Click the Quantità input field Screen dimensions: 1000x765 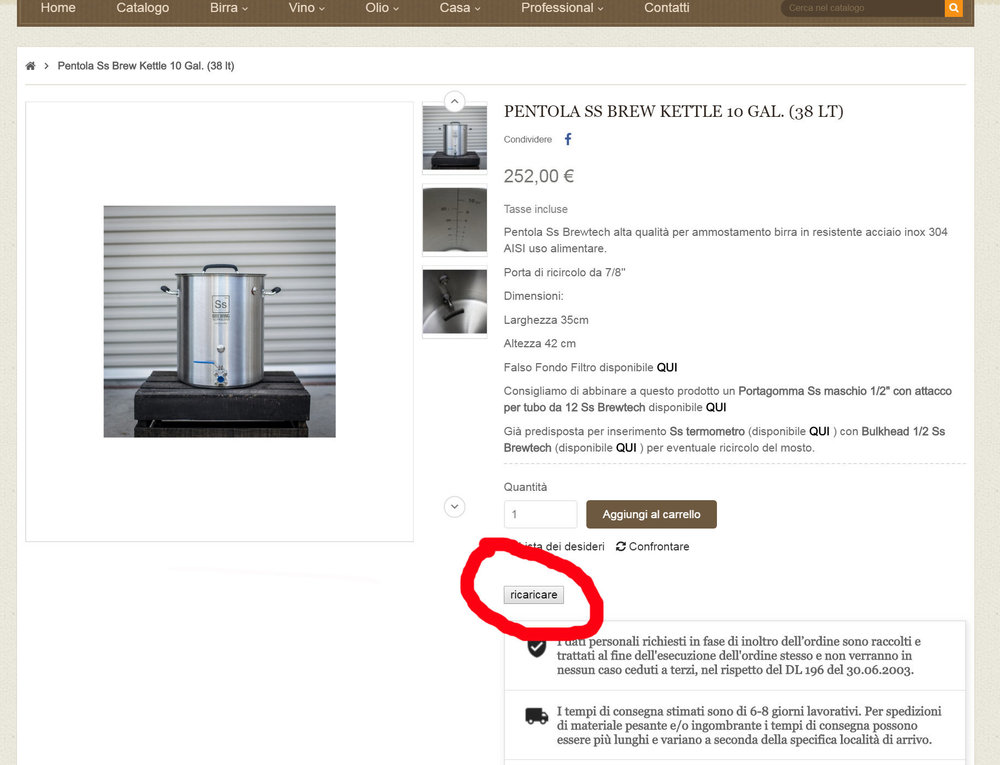coord(540,514)
